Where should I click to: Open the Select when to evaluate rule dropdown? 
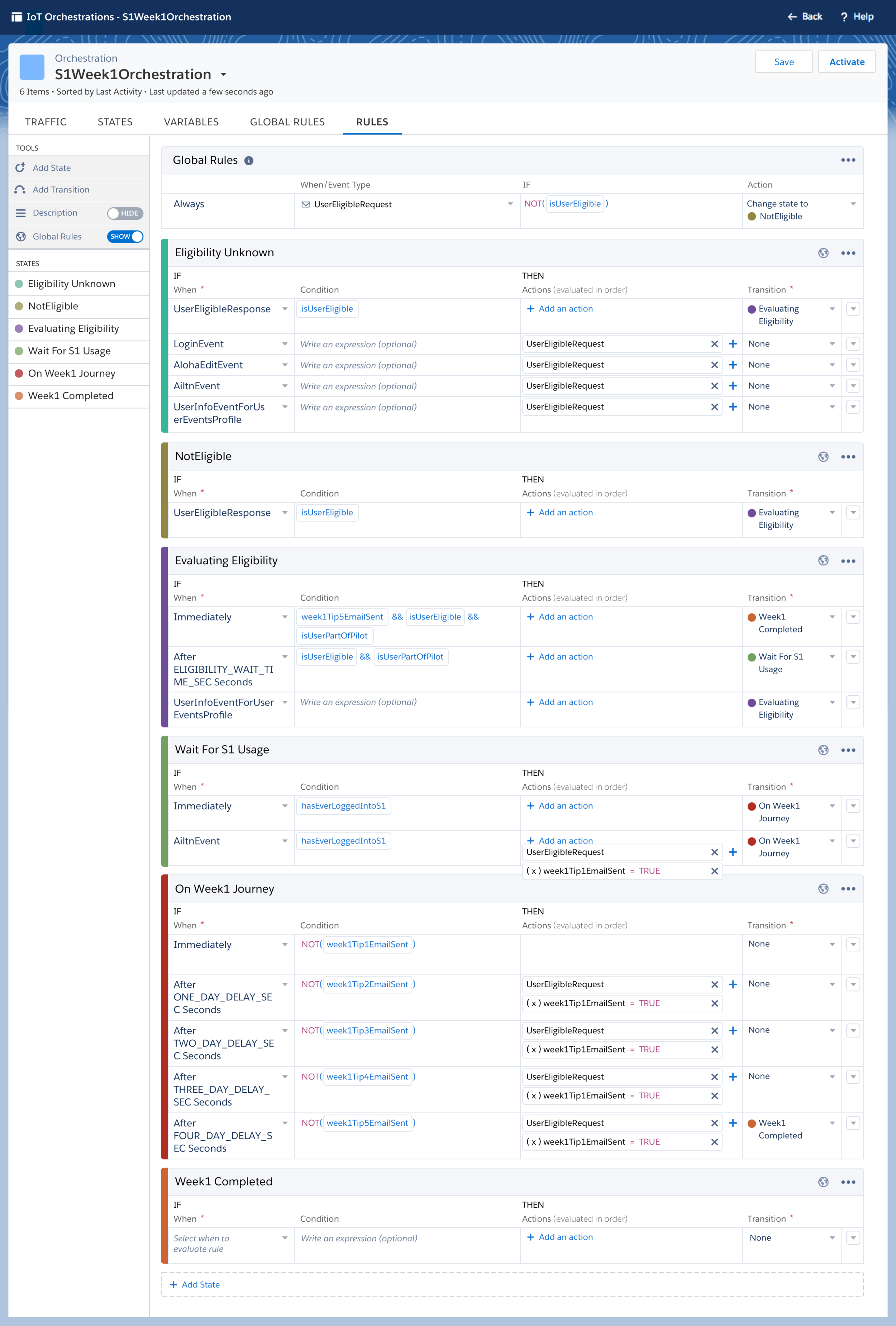(285, 1238)
